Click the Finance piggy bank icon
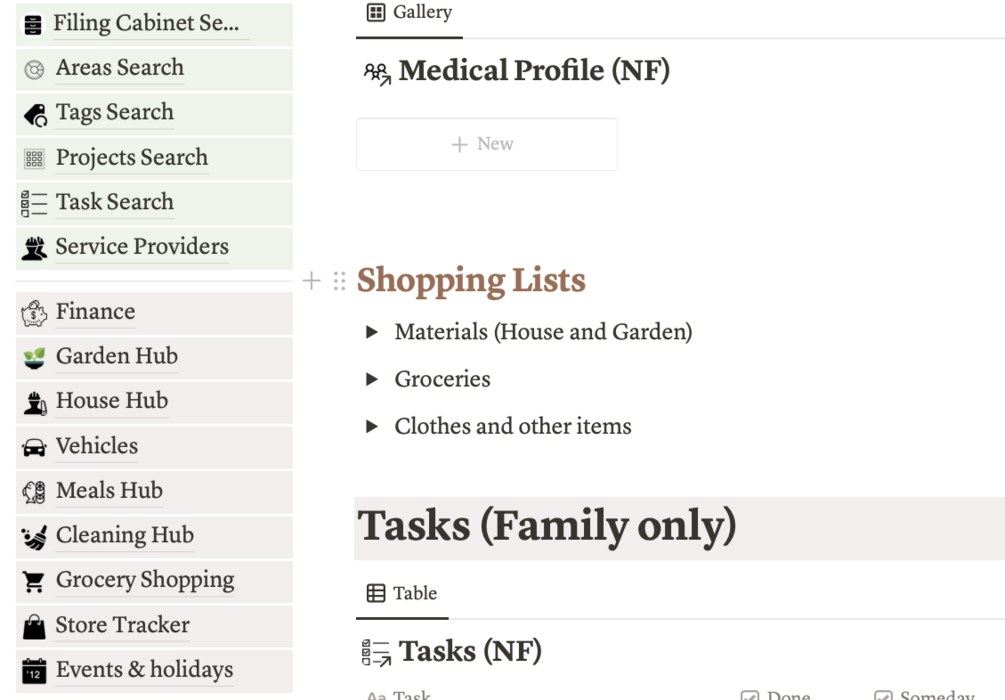Viewport: 1005px width, 700px height. (x=34, y=314)
